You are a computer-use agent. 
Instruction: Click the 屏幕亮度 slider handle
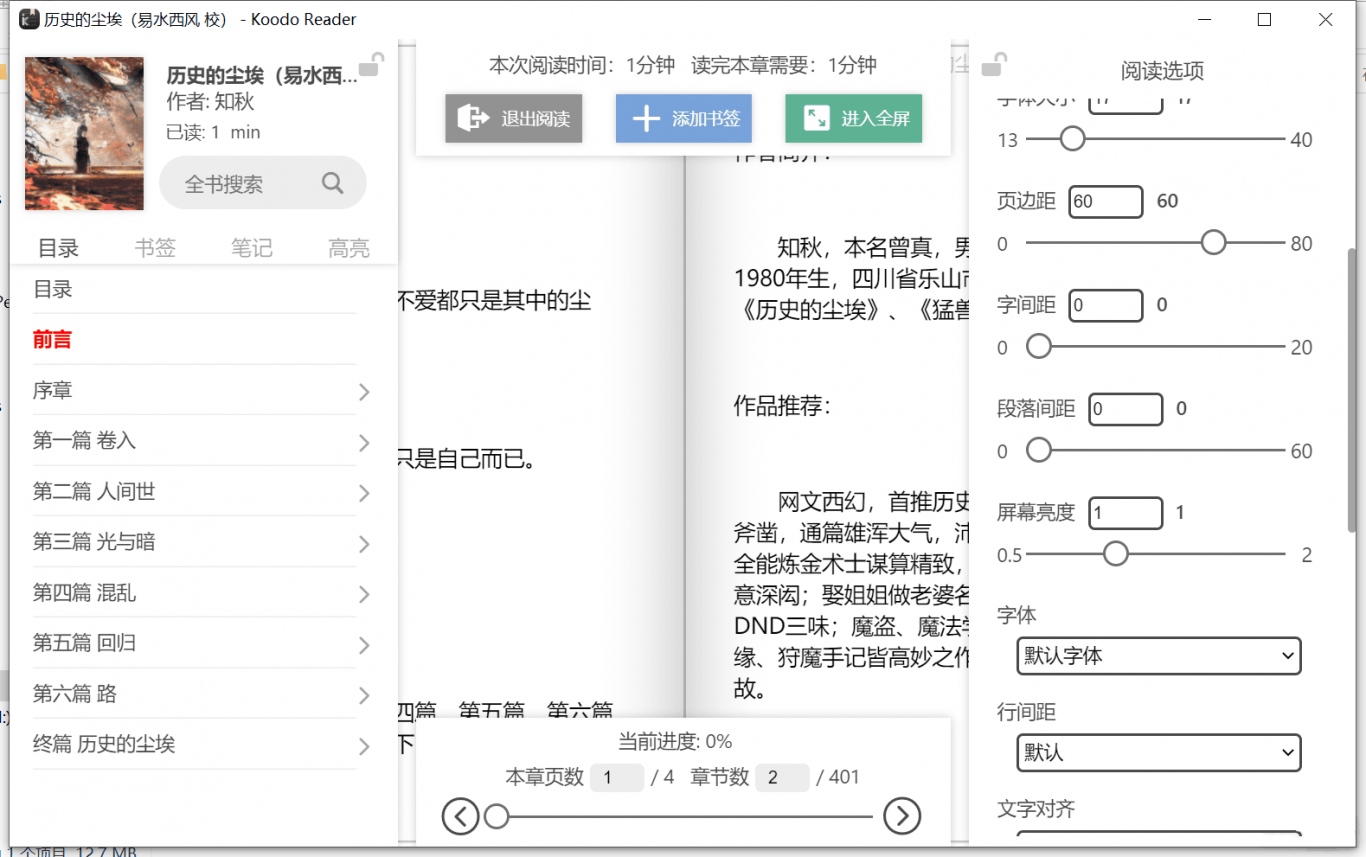point(1115,554)
